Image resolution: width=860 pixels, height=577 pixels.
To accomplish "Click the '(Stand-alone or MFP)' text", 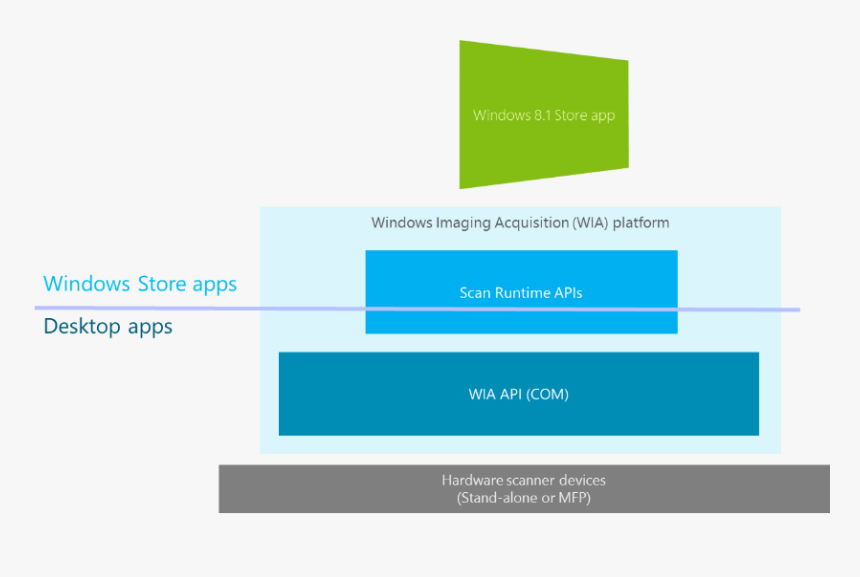I will pyautogui.click(x=524, y=498).
